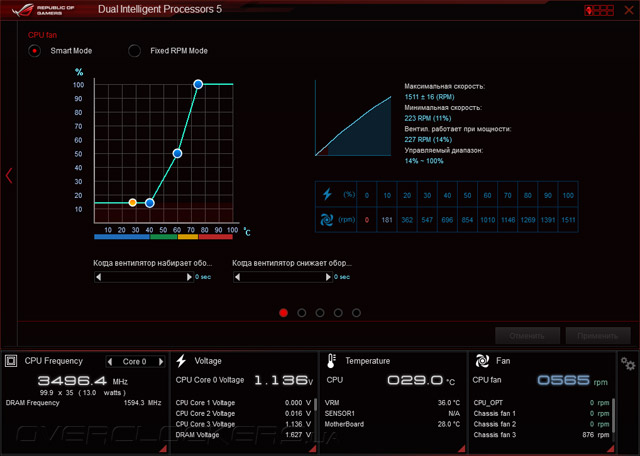Click the CPU Frequency chip icon
The image size is (640, 456).
[11, 361]
